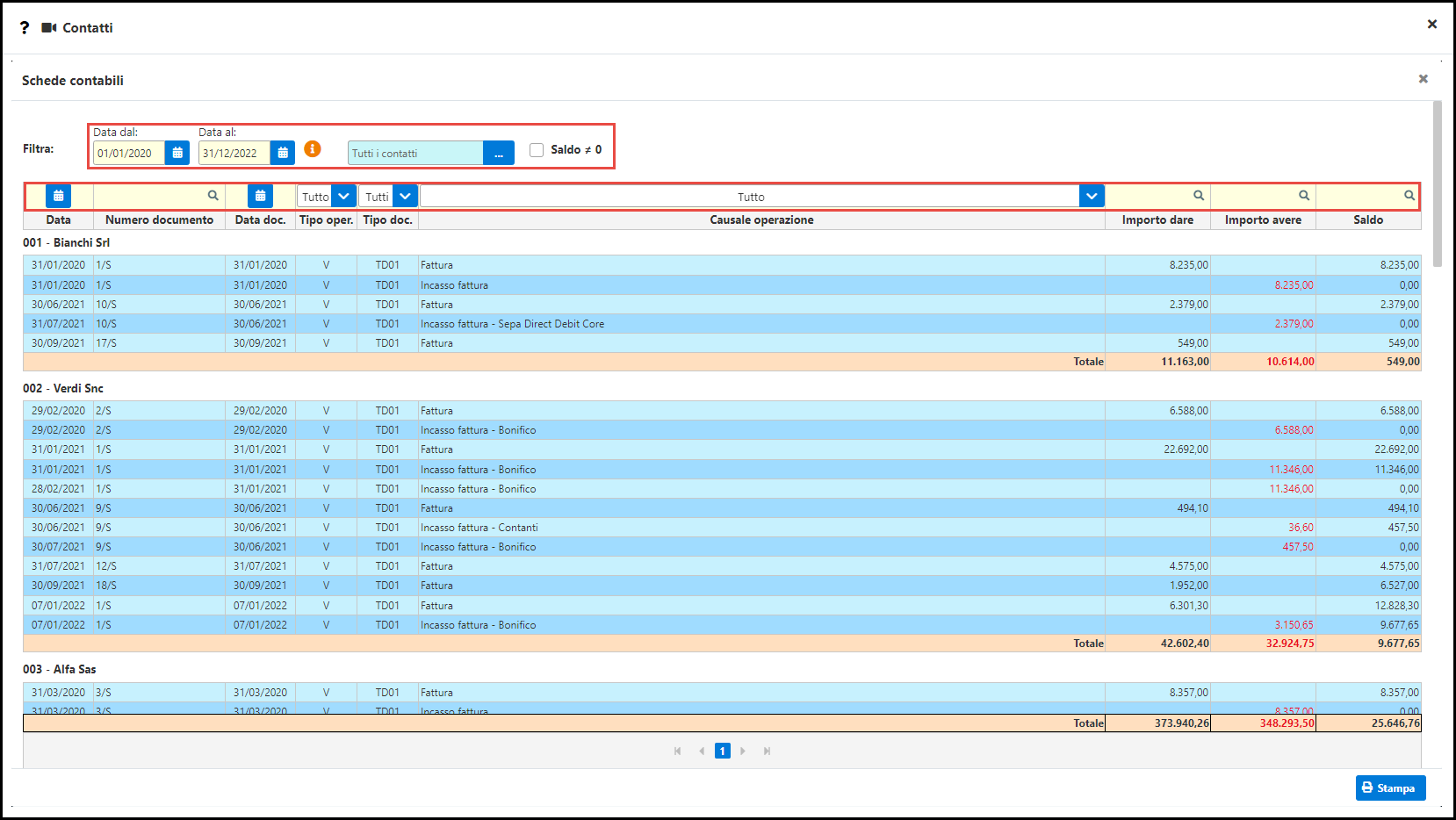Click the Saldo filter input
The width and height of the screenshot is (1456, 820).
(x=1368, y=196)
